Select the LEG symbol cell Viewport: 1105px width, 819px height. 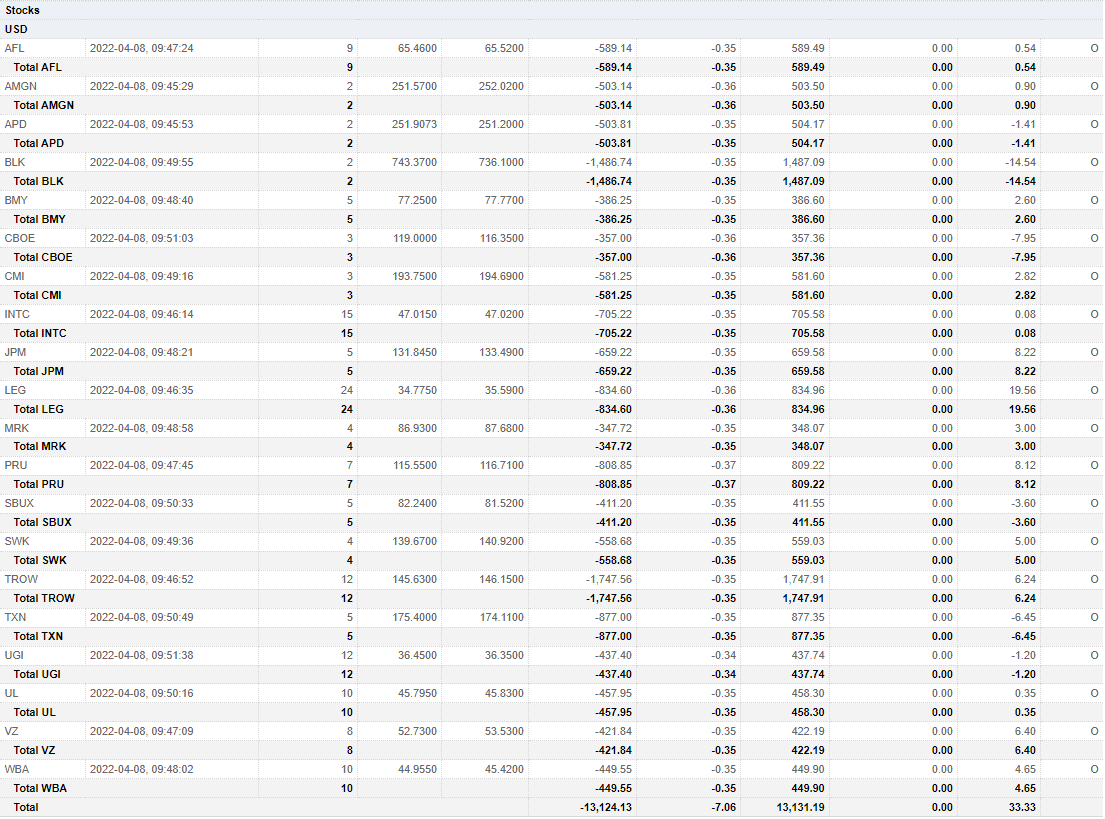15,391
